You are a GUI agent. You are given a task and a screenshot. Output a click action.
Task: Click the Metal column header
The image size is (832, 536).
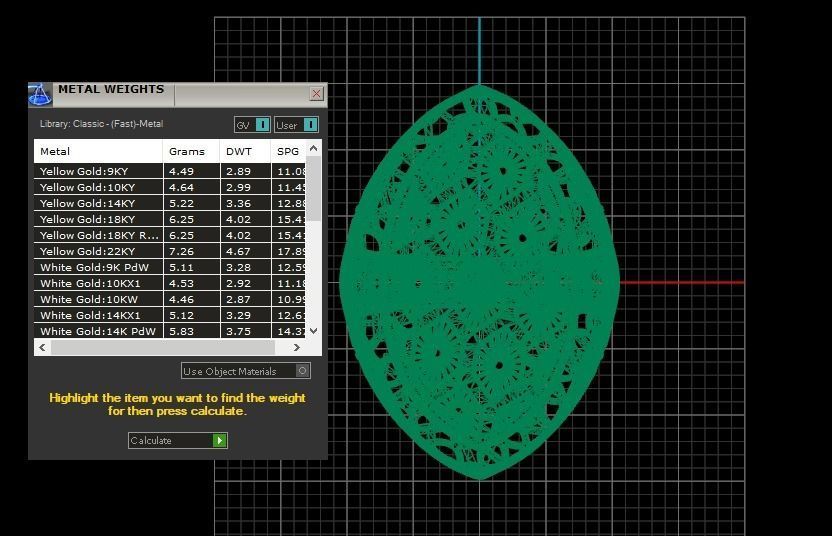98,151
